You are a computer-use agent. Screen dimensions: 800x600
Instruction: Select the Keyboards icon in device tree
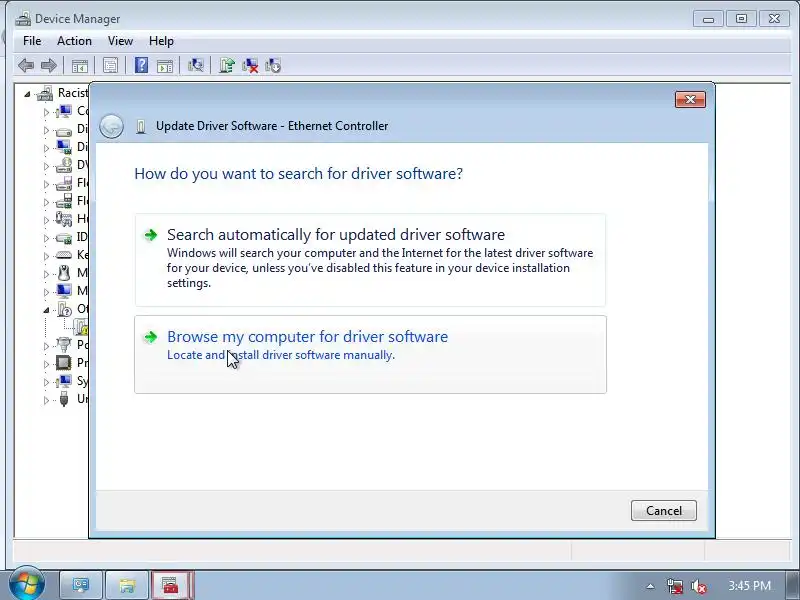pyautogui.click(x=64, y=255)
